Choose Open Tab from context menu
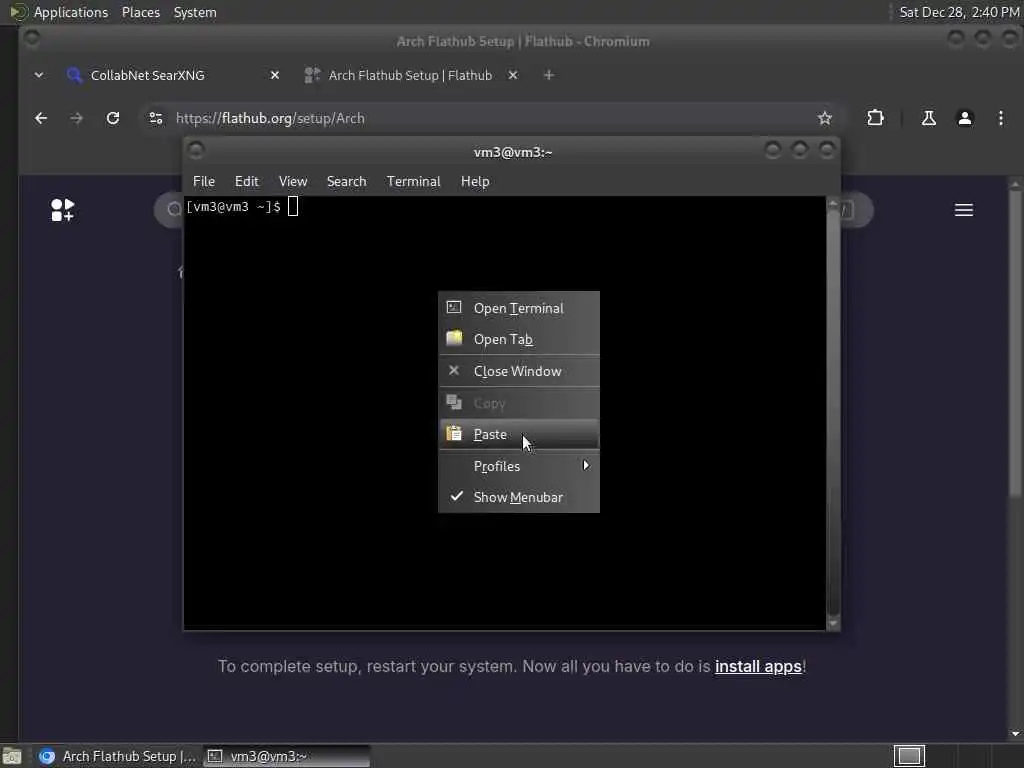Image resolution: width=1024 pixels, height=768 pixels. click(519, 340)
